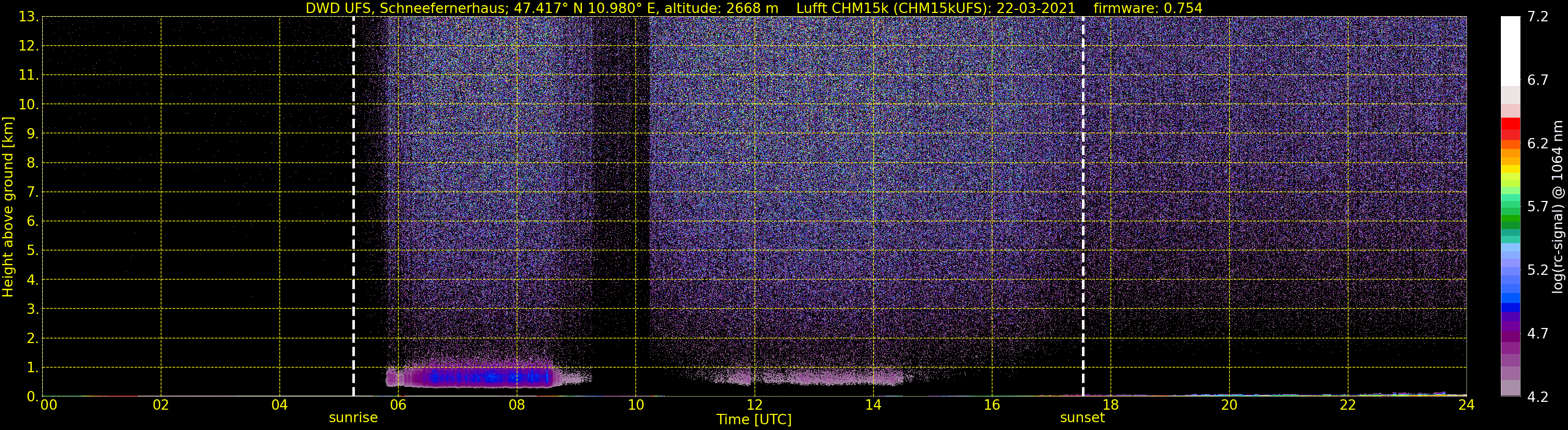Click time axis tick '02'
1568x430 pixels.
[x=161, y=405]
